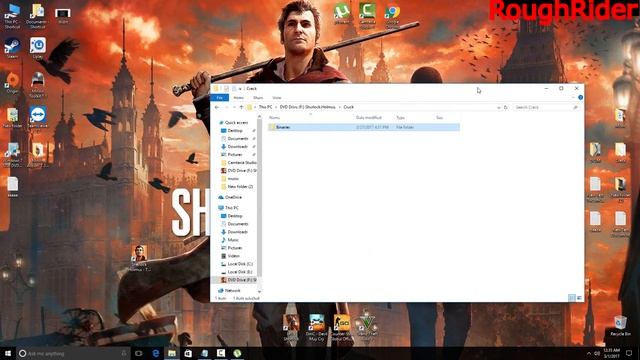Click the Explorer Forward arrow
Image resolution: width=640 pixels, height=360 pixels.
pyautogui.click(x=226, y=107)
